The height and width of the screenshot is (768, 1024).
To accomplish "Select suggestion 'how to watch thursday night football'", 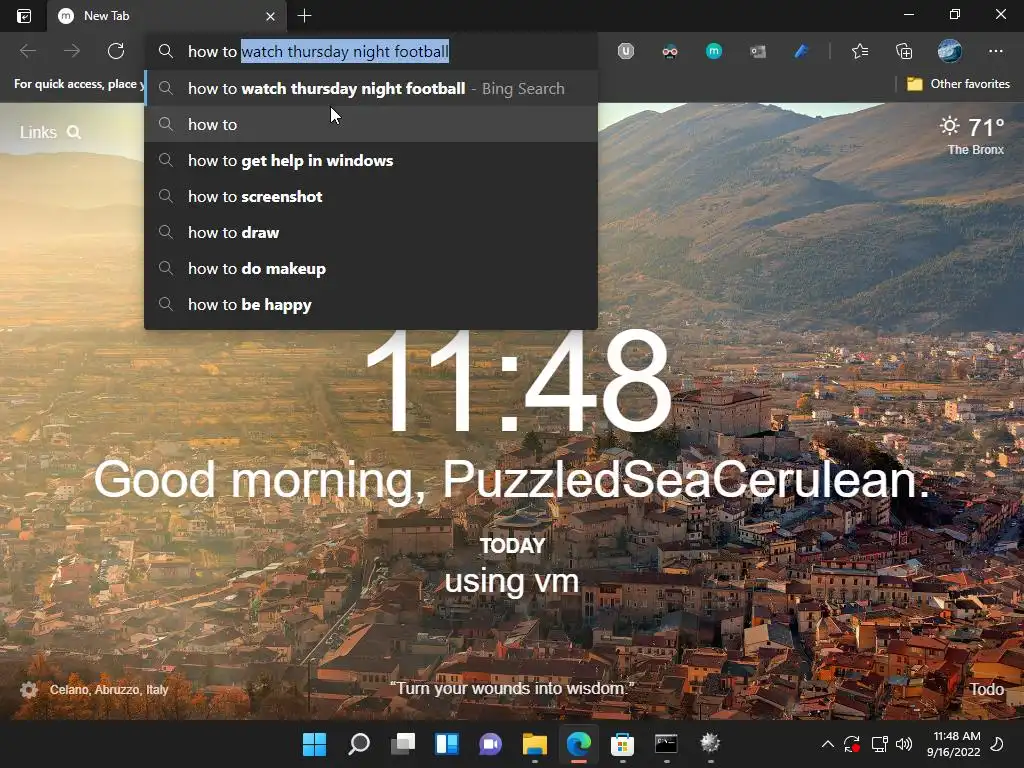I will coord(370,88).
